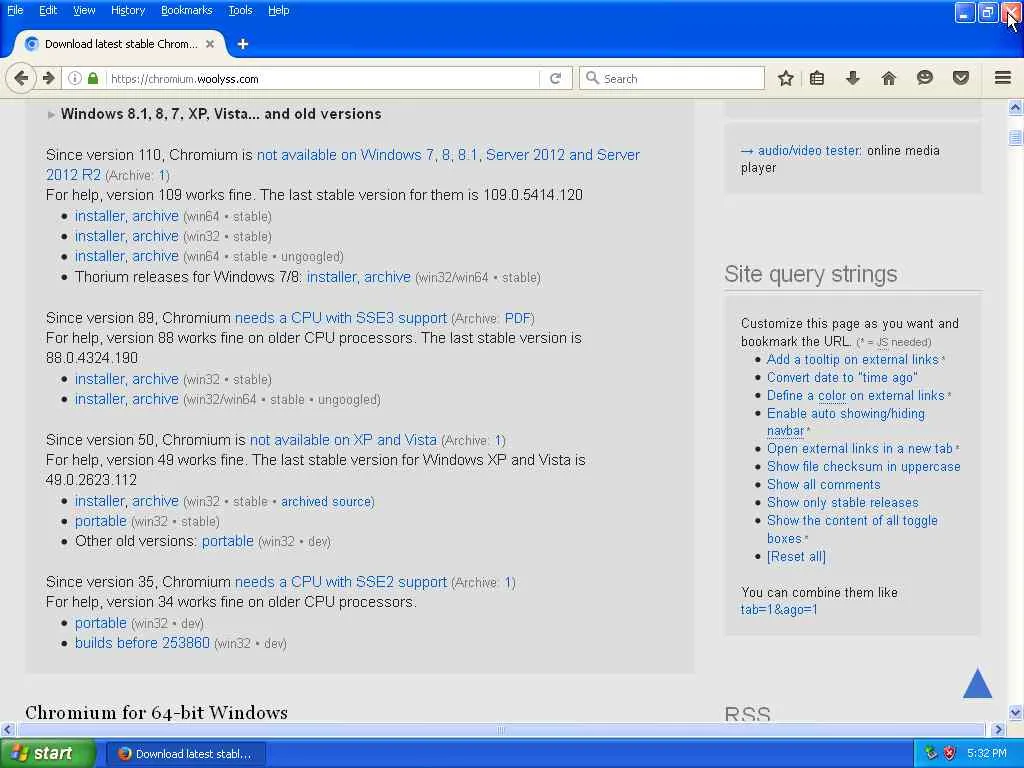
Task: Go to the Home page icon
Action: [x=888, y=78]
